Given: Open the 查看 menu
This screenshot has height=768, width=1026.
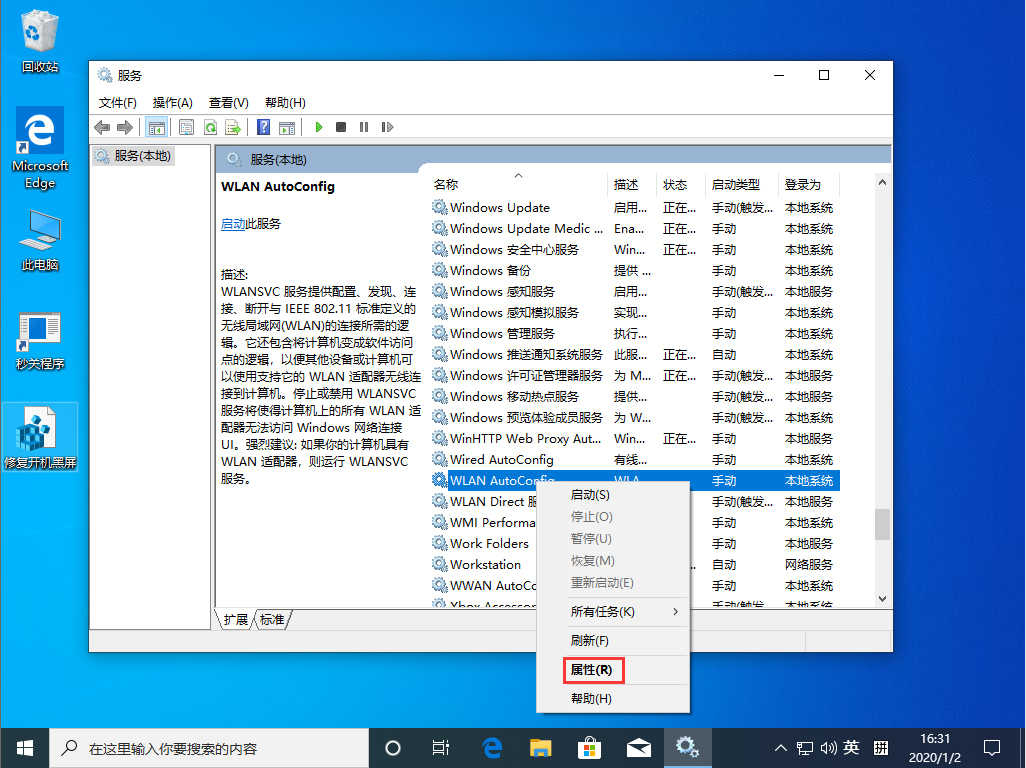Looking at the screenshot, I should coord(228,102).
